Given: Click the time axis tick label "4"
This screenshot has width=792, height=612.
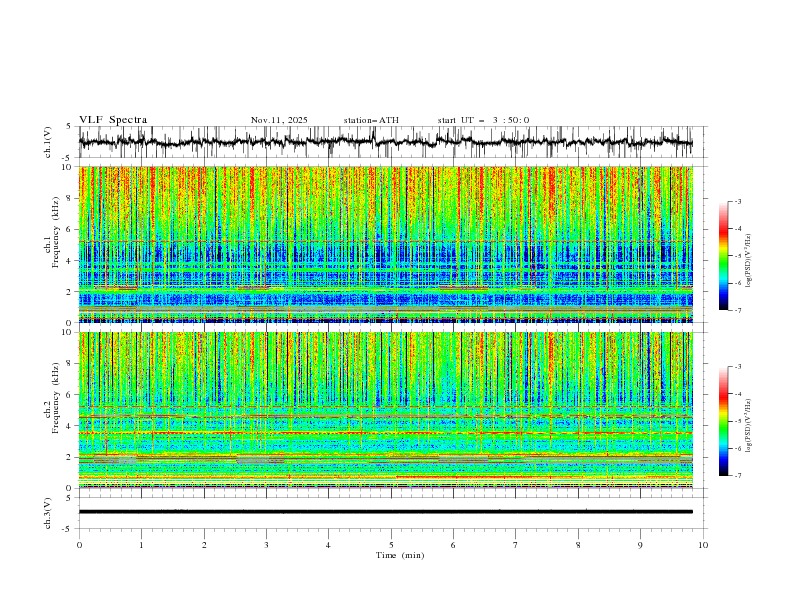Looking at the screenshot, I should coord(329,545).
